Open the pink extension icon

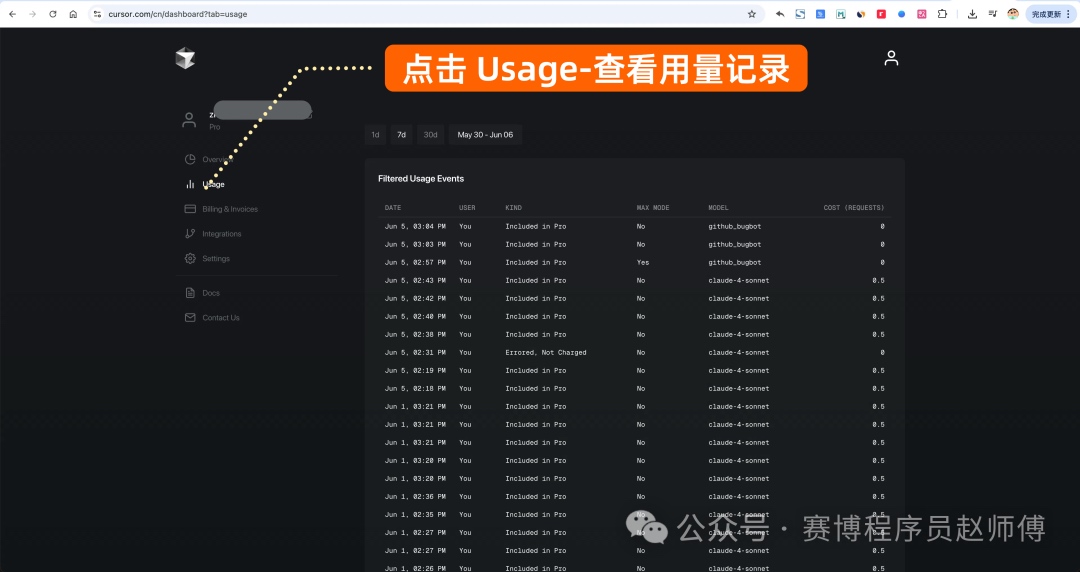tap(922, 14)
